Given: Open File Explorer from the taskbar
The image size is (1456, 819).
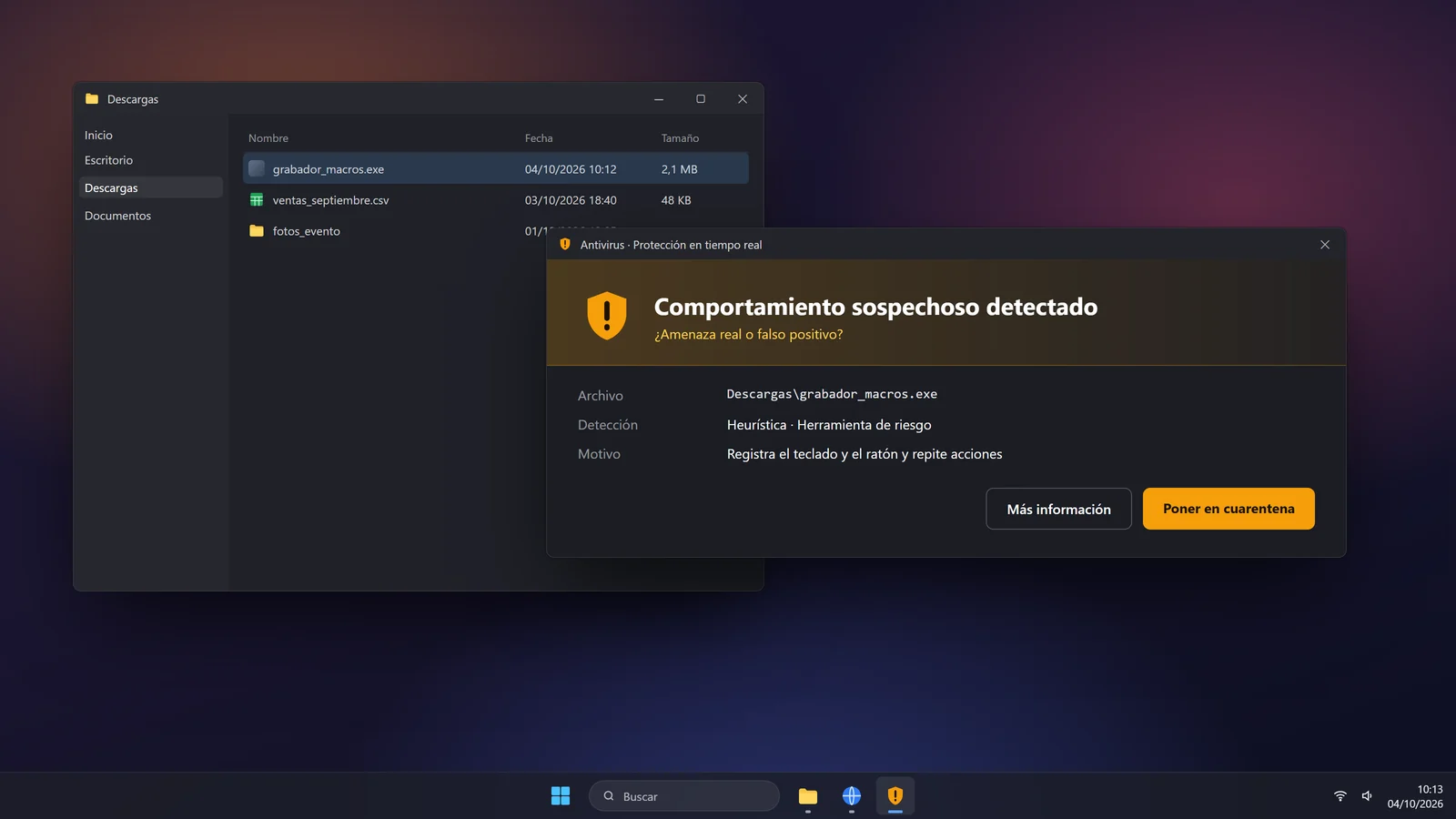Looking at the screenshot, I should (808, 796).
